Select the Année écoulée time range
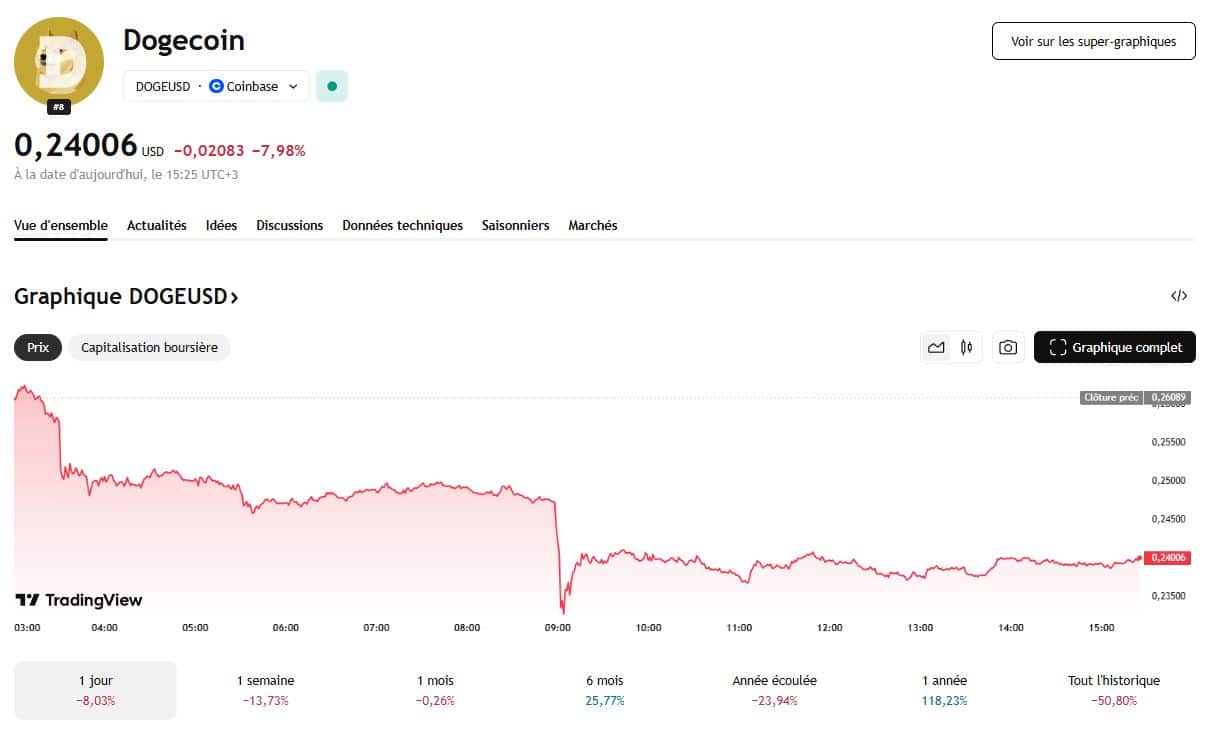 coord(774,690)
